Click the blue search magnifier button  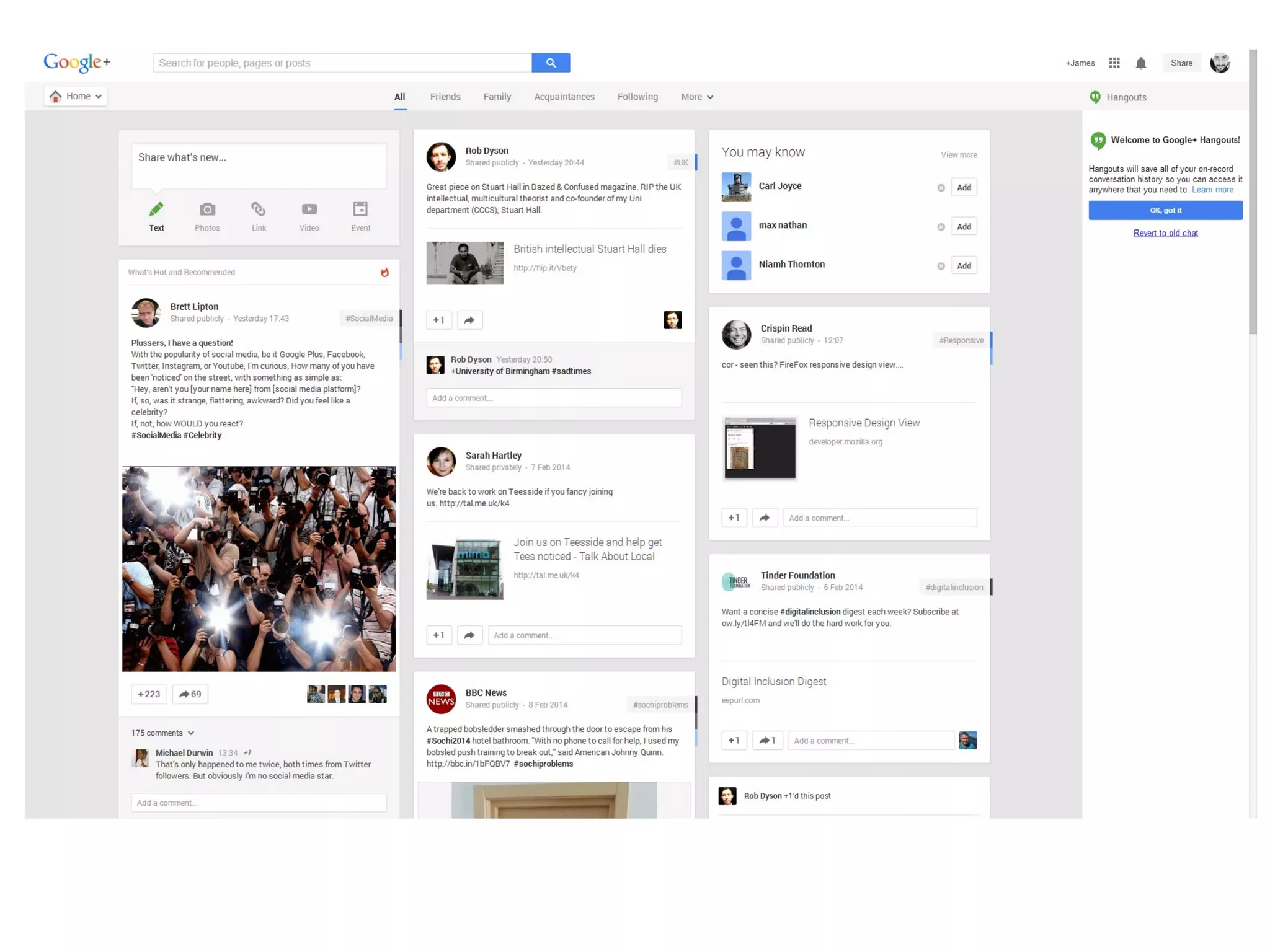[551, 63]
